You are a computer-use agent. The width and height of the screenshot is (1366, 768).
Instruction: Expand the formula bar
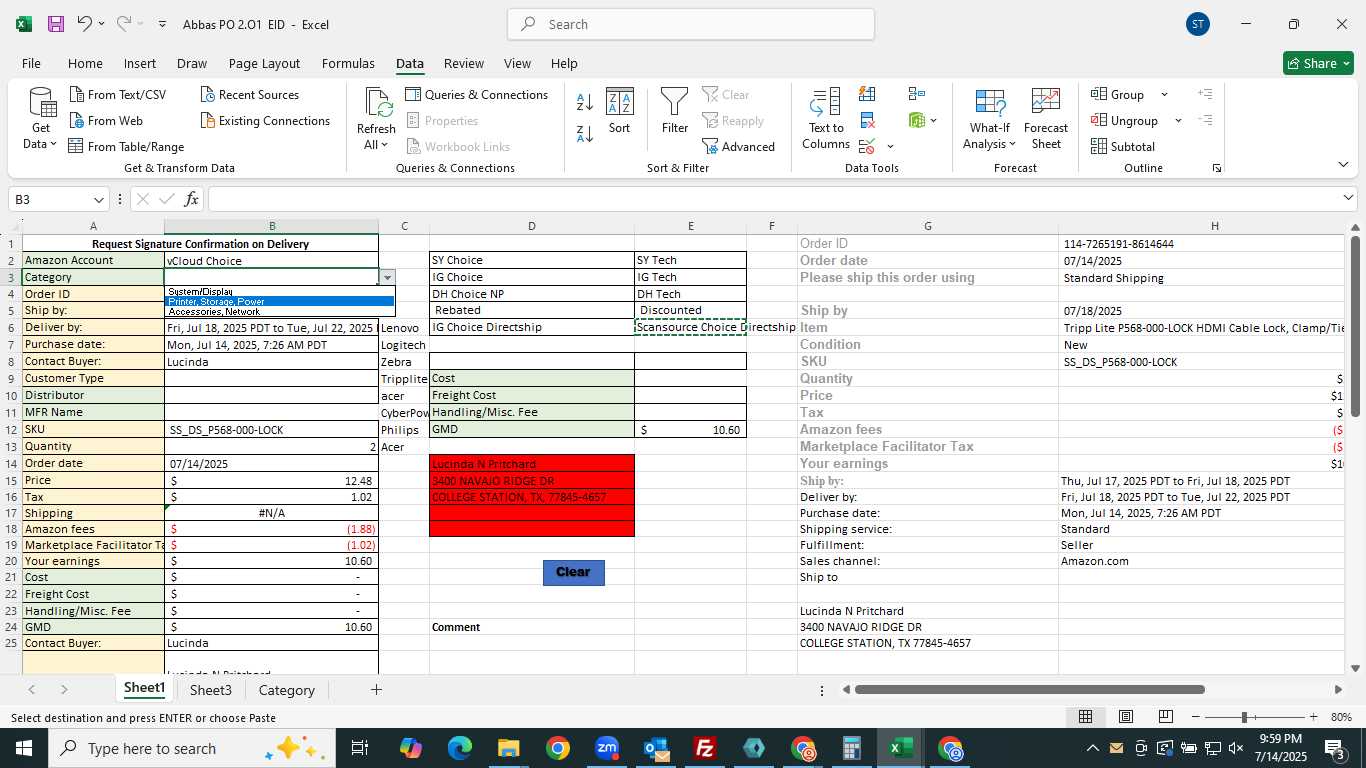pyautogui.click(x=1348, y=198)
